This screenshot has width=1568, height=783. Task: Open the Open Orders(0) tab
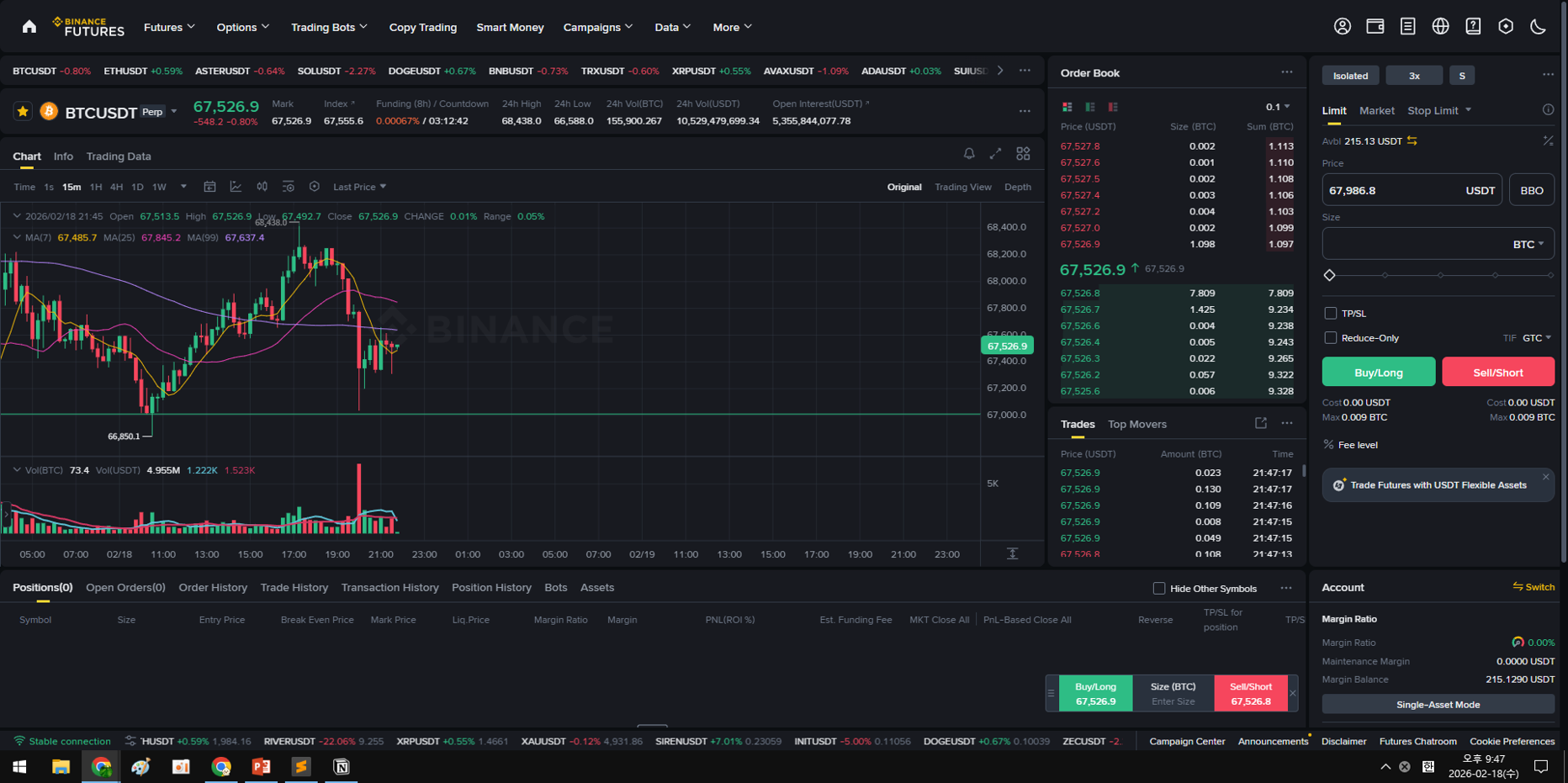[x=125, y=588]
